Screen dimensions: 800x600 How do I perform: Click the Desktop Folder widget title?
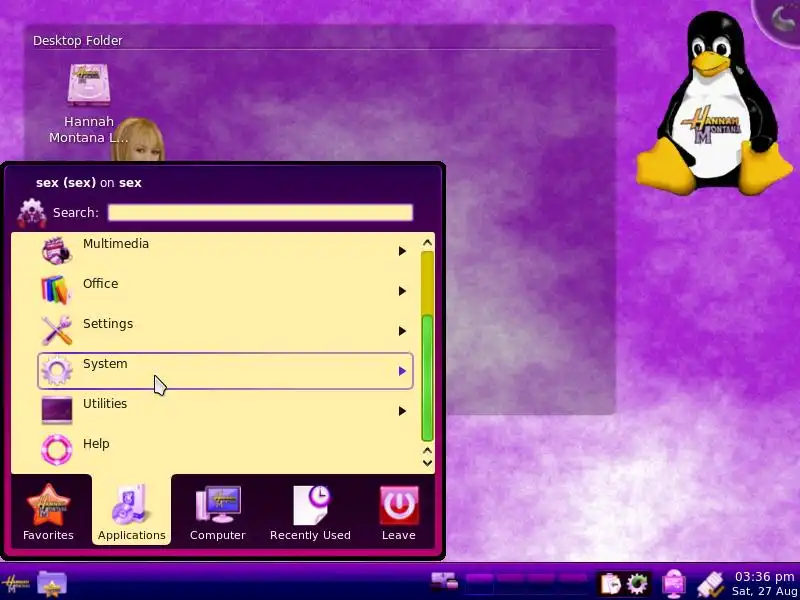point(78,40)
